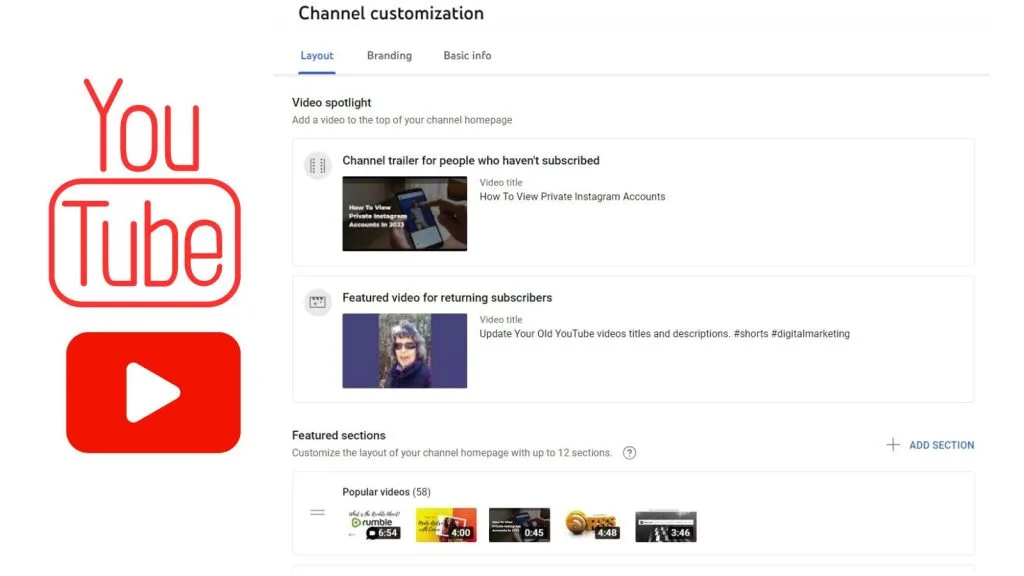Click the plus icon beside ADD SECTION
Viewport: 1024px width, 576px height.
[892, 444]
